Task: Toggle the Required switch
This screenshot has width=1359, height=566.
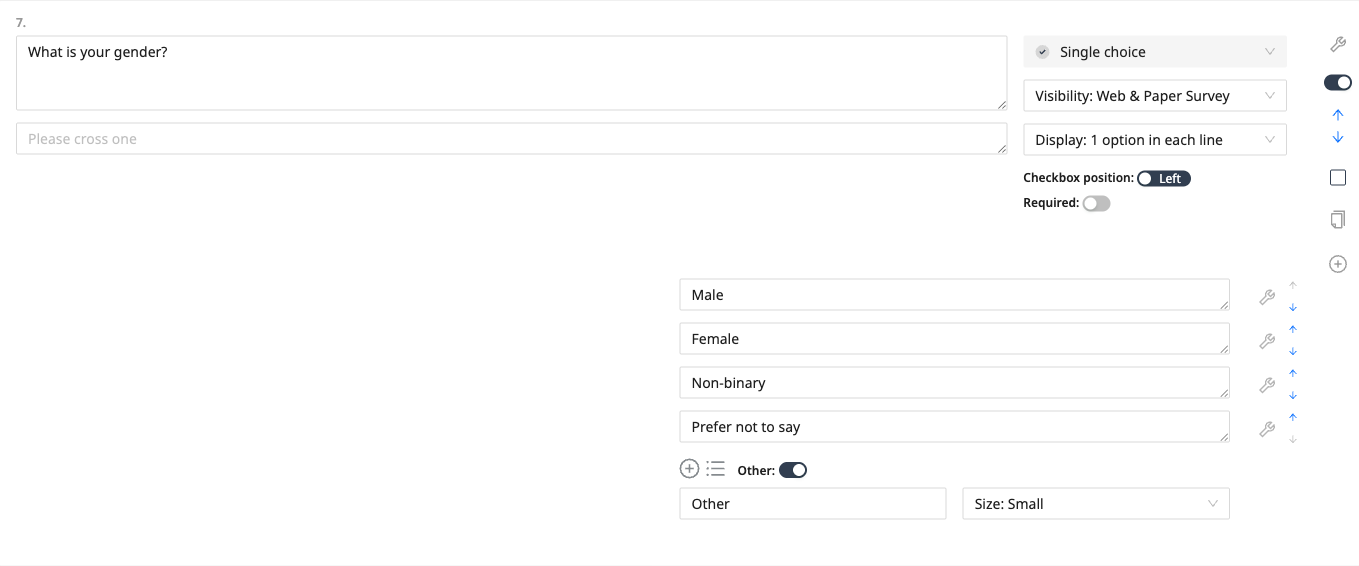Action: coord(1097,203)
